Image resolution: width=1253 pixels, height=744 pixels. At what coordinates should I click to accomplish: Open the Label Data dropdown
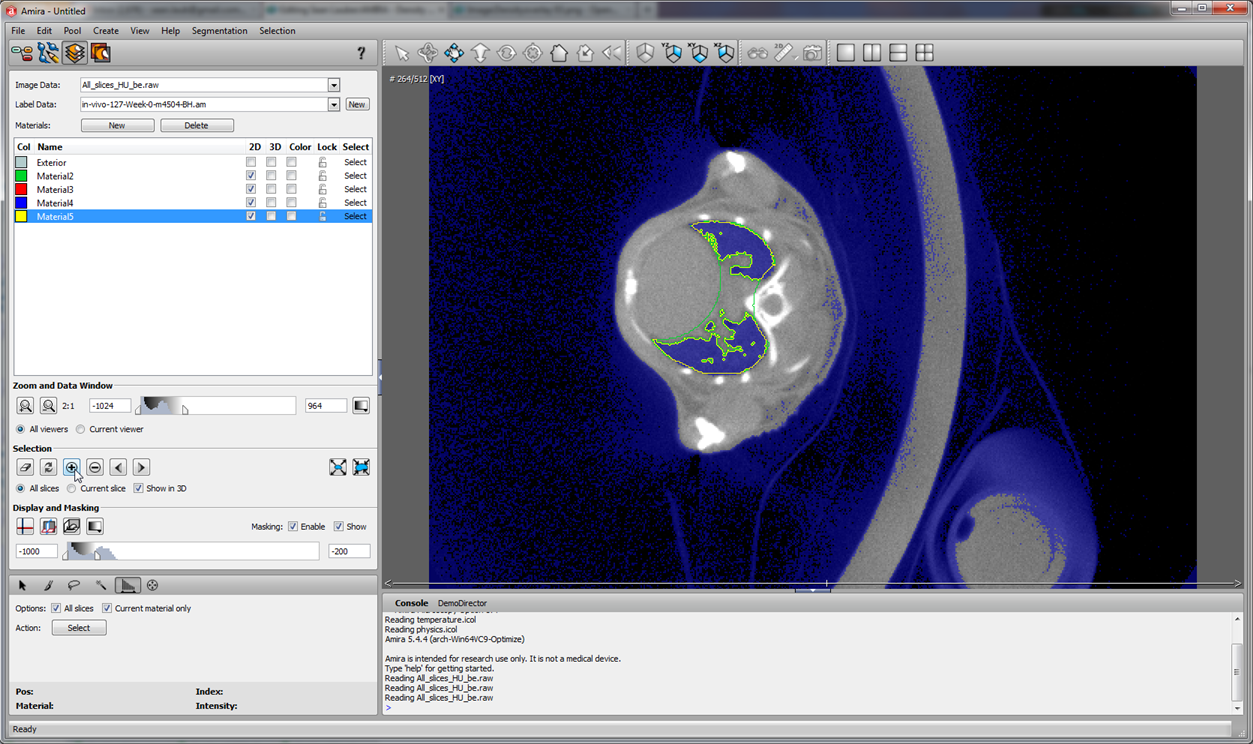pos(334,105)
